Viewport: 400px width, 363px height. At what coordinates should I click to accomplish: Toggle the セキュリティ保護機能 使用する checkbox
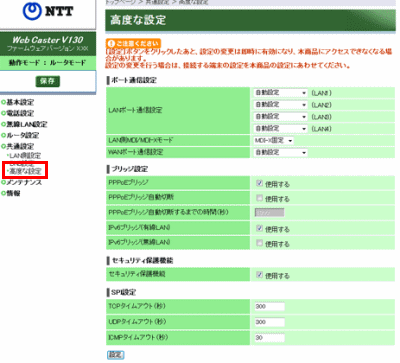point(259,275)
